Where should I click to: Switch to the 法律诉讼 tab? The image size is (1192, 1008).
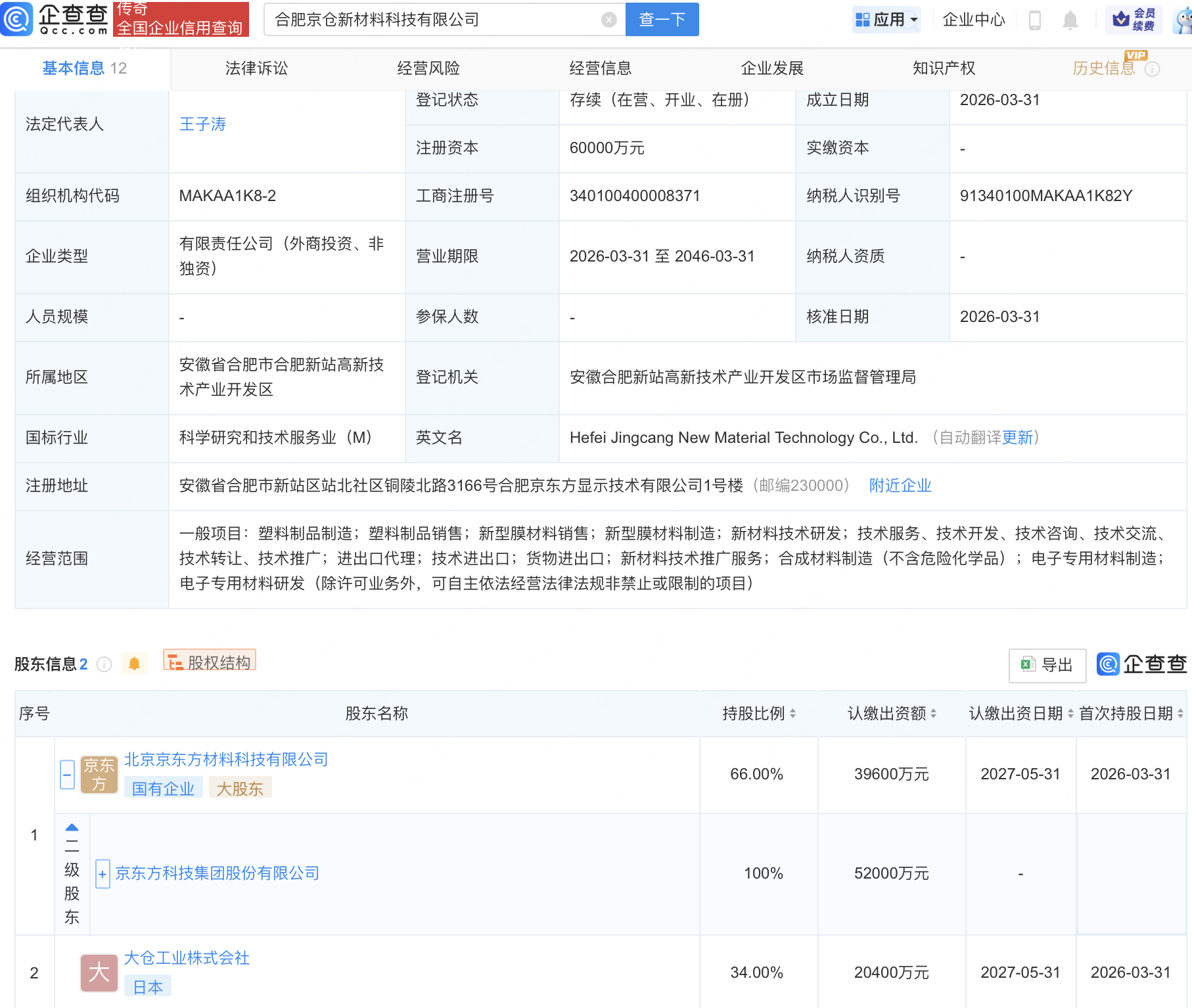tap(256, 68)
